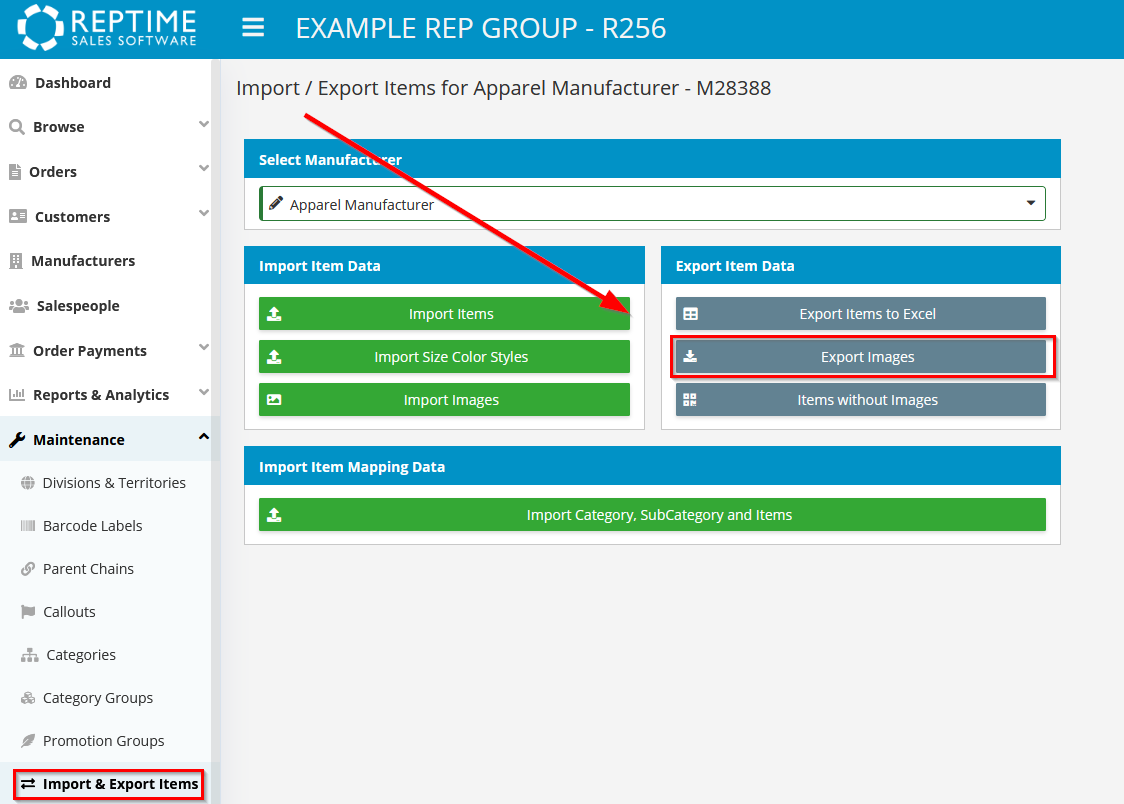1124x804 pixels.
Task: Open the Manufacturers menu item
Action: coord(106,261)
